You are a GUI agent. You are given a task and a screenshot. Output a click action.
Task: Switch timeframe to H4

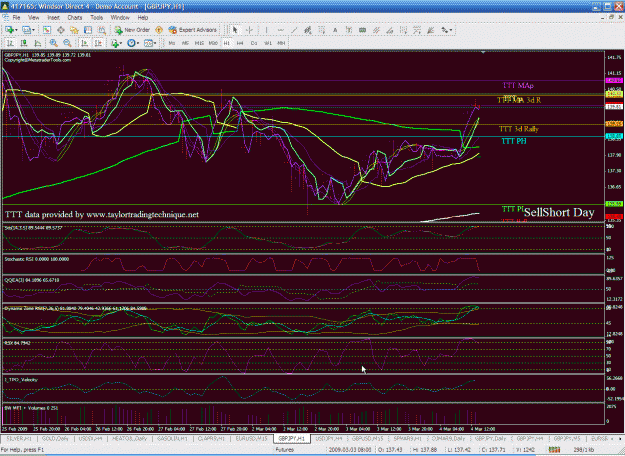tap(240, 43)
